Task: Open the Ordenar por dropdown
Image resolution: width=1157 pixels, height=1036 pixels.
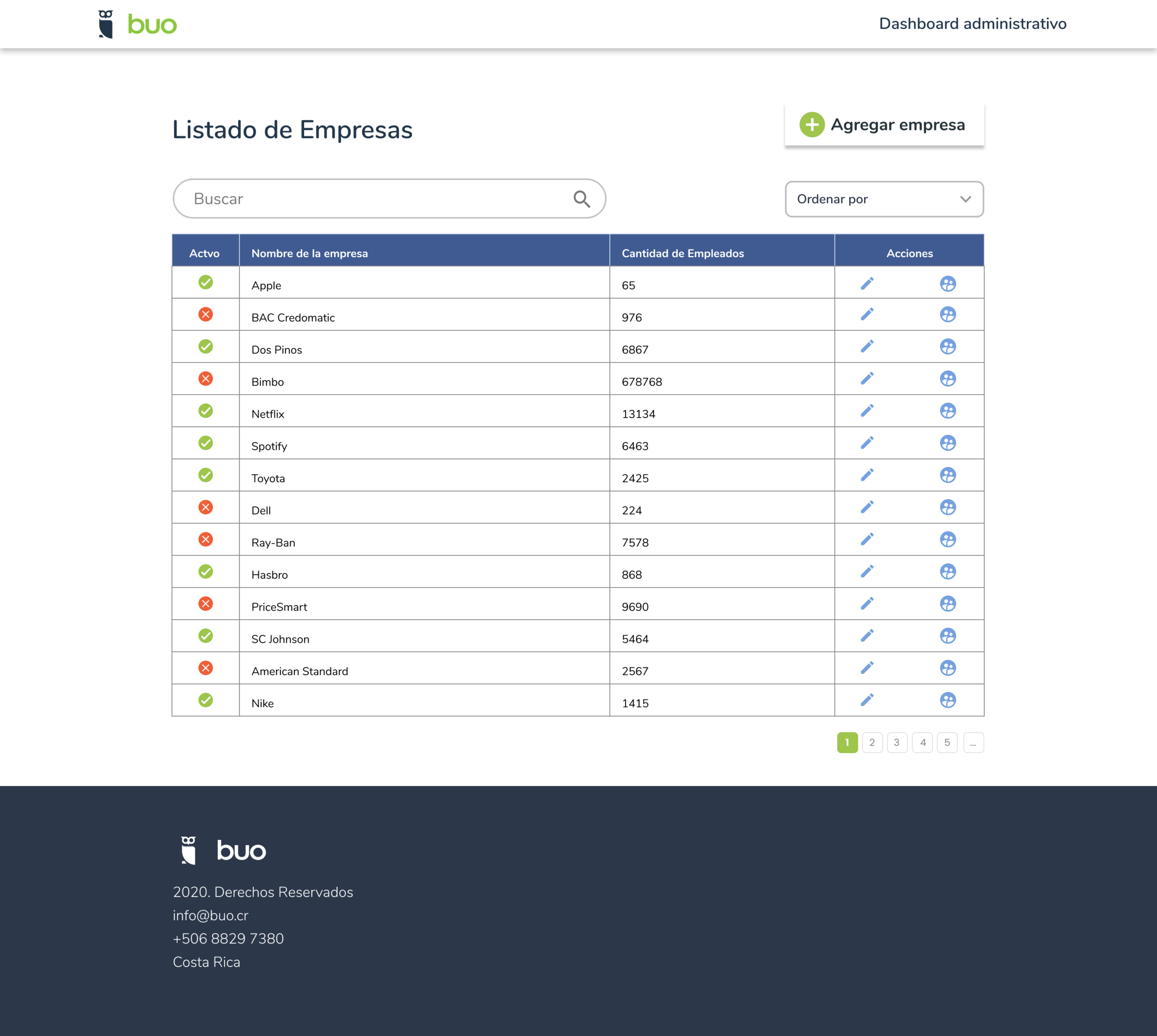Action: [884, 199]
